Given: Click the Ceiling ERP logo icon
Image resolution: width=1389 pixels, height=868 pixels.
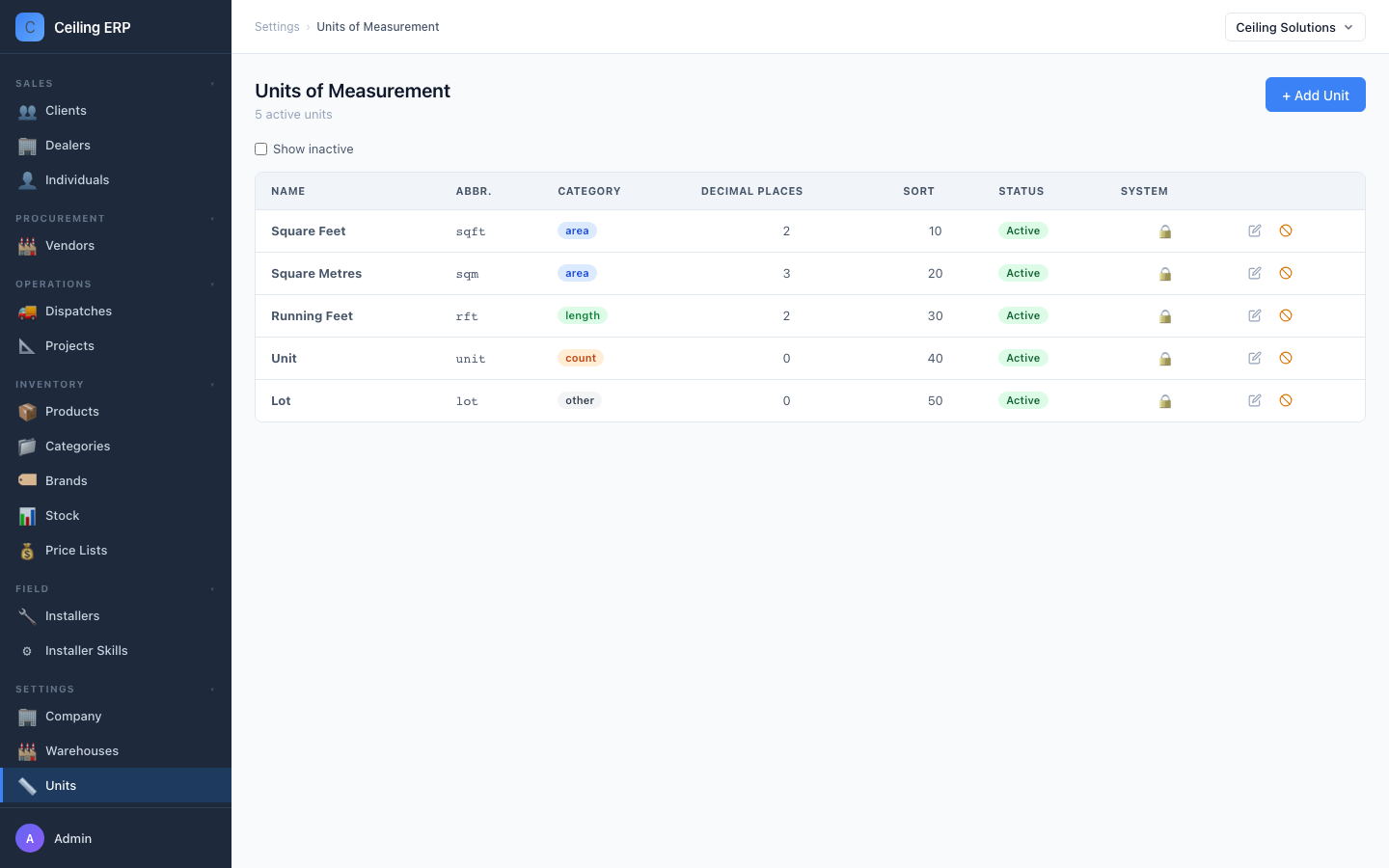Looking at the screenshot, I should [x=30, y=27].
